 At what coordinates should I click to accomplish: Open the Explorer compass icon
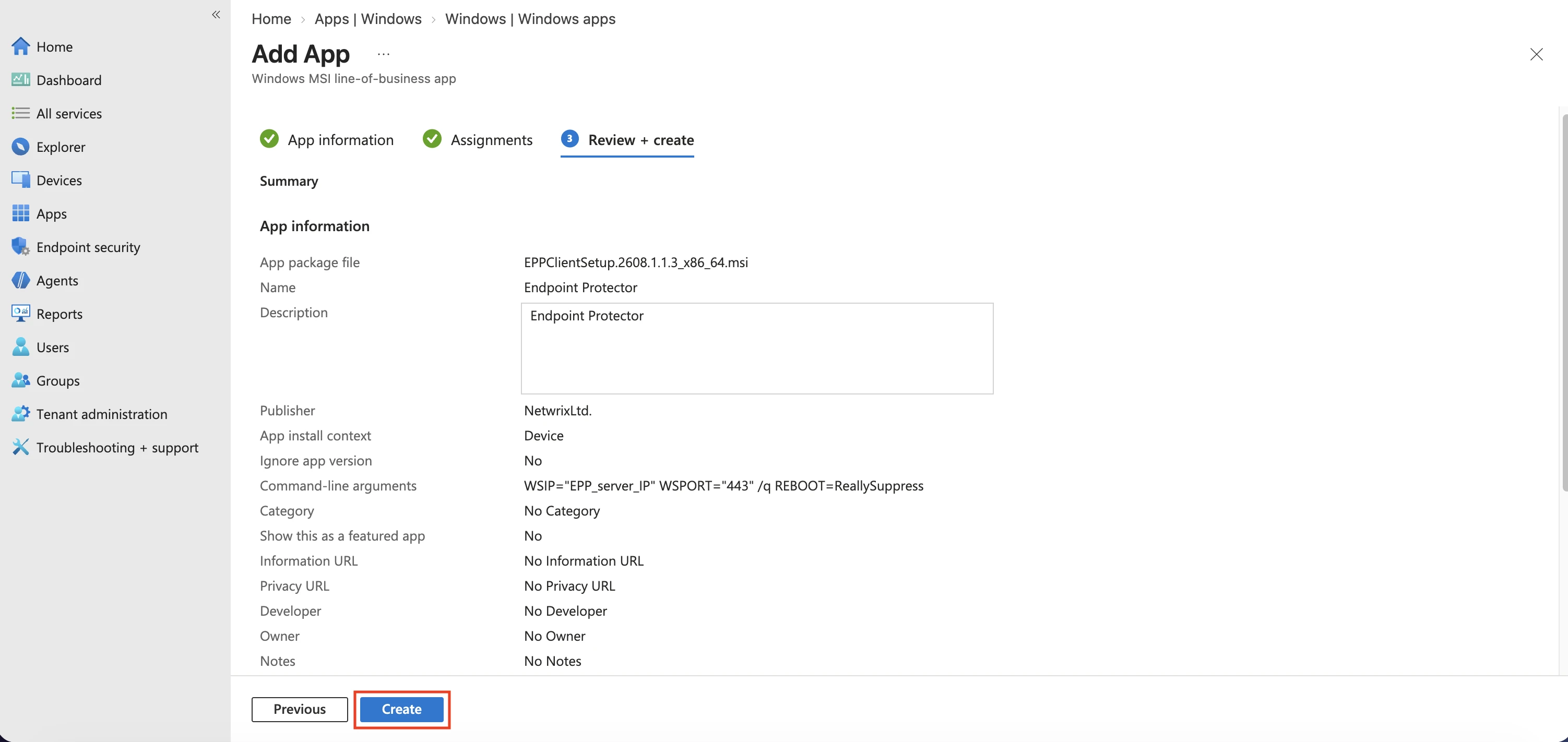pos(21,147)
